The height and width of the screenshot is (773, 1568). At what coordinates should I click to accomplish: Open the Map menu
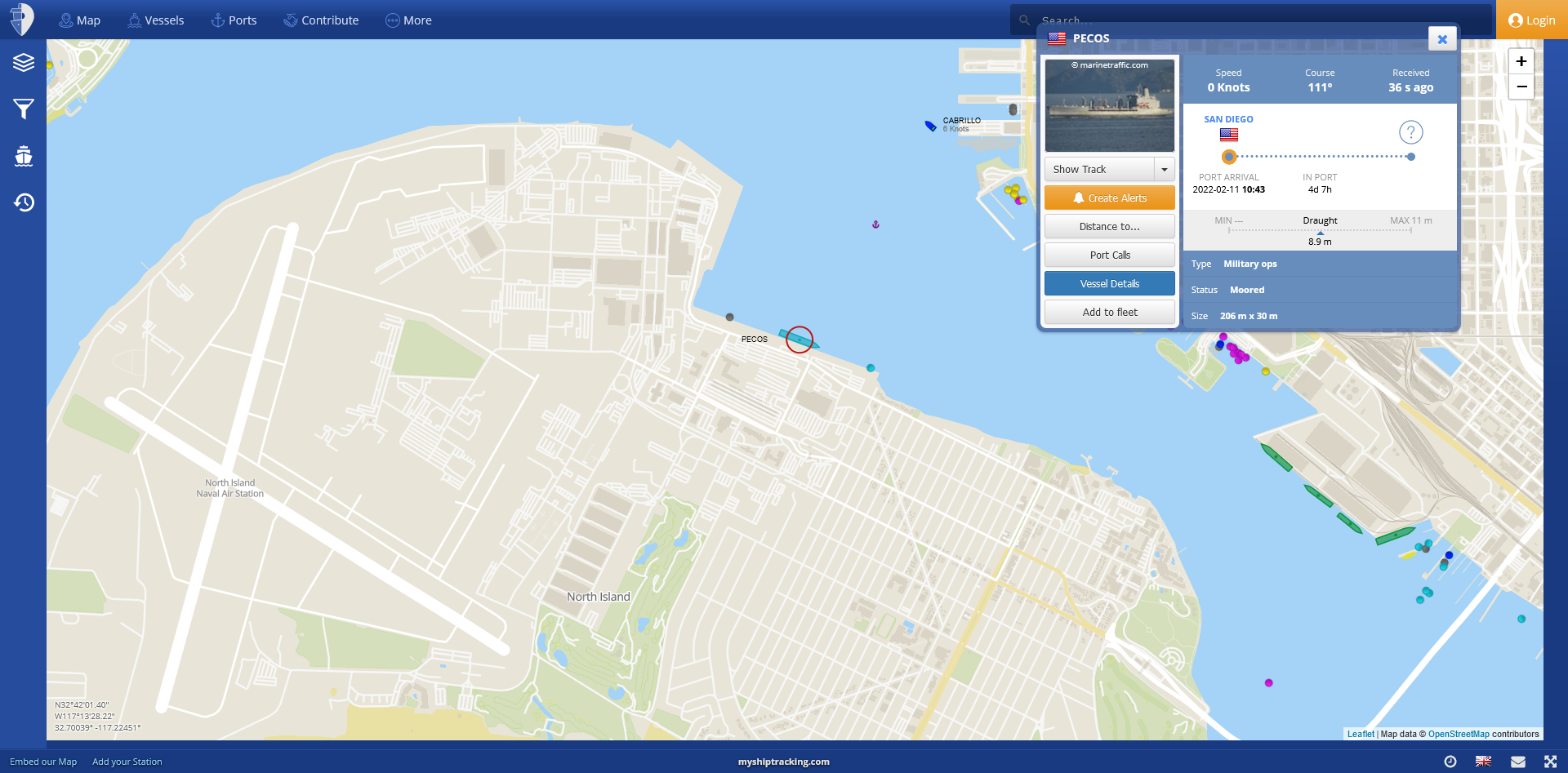click(79, 20)
